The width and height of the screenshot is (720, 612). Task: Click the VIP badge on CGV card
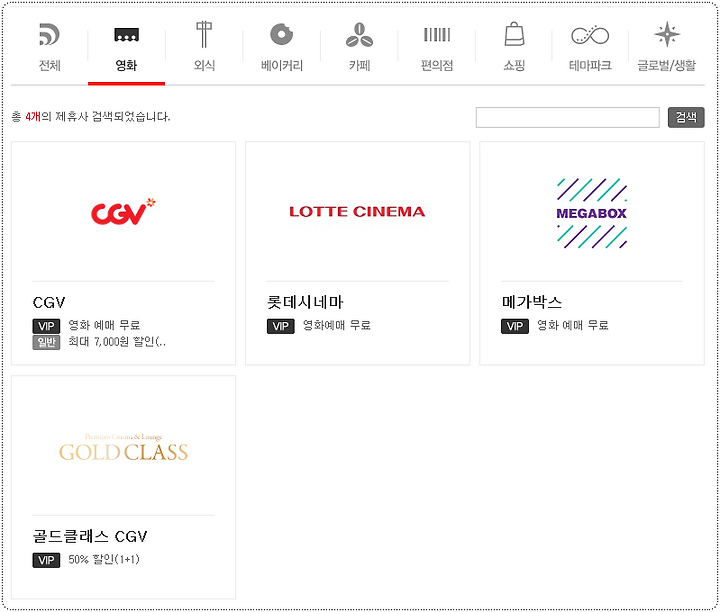pos(46,326)
